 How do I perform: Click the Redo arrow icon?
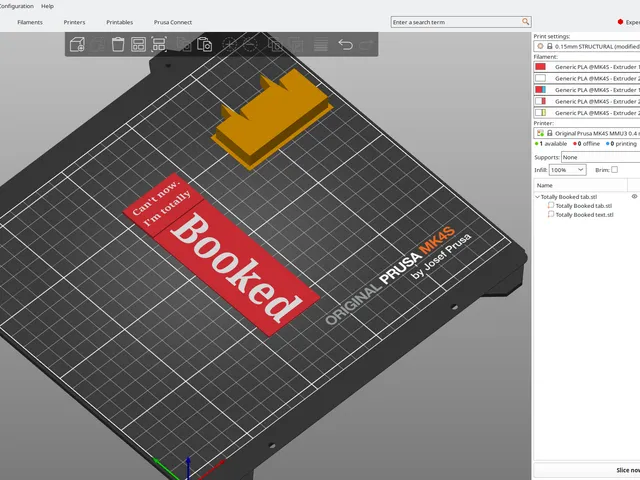366,44
